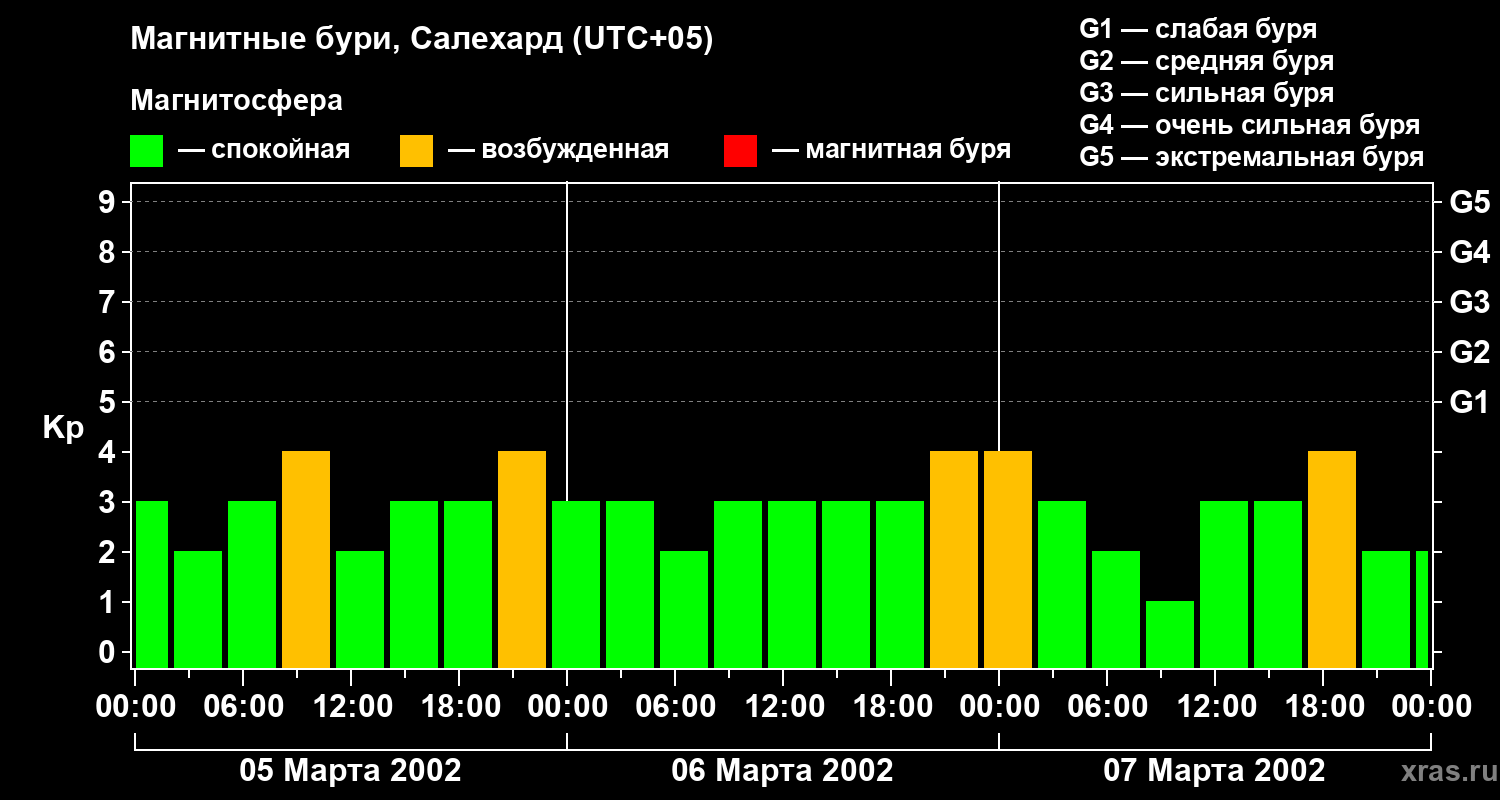Click the 'Магнитосфера' legend heading
Image resolution: width=1500 pixels, height=800 pixels.
coord(236,101)
